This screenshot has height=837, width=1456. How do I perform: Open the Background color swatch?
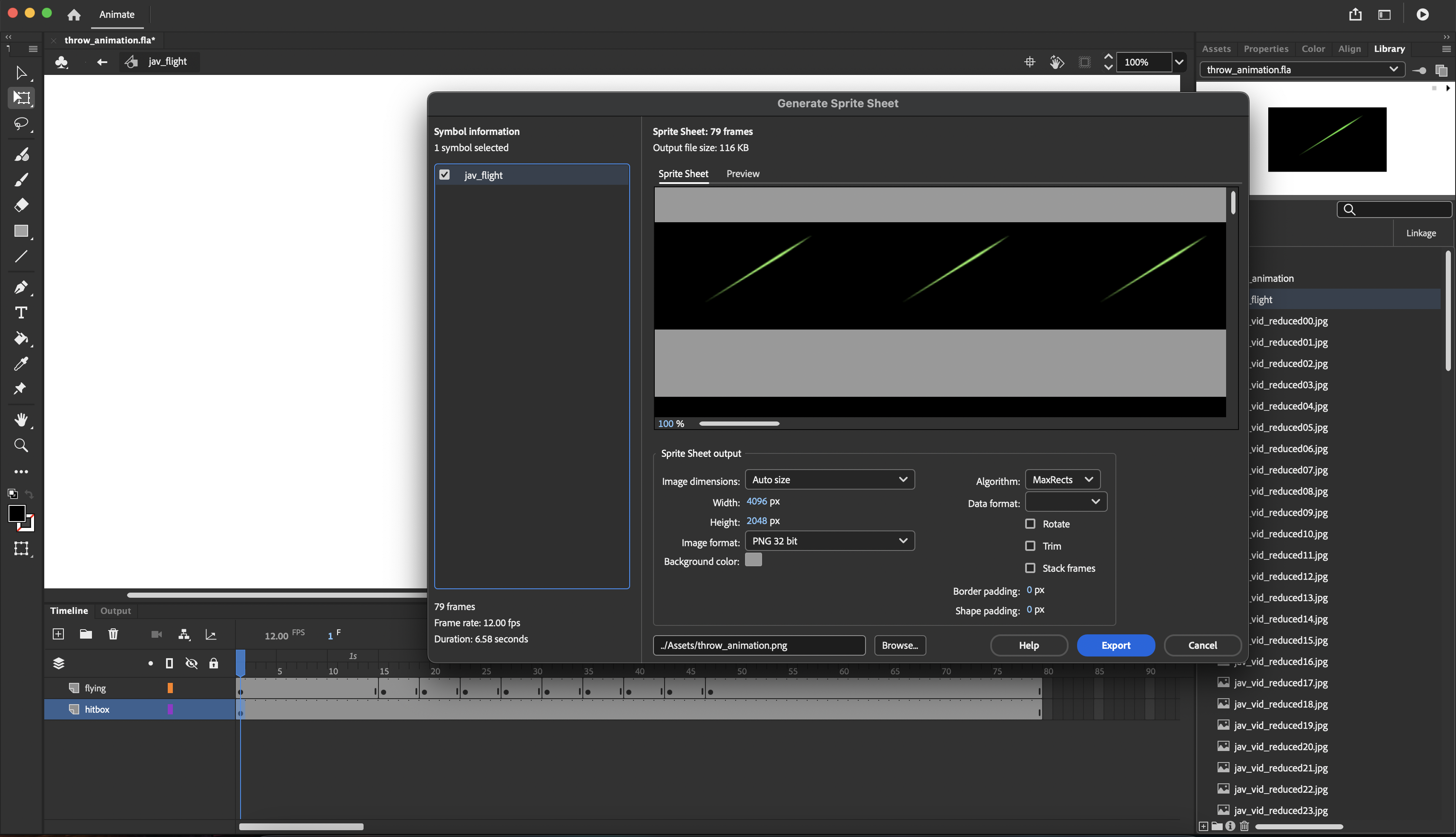point(754,559)
